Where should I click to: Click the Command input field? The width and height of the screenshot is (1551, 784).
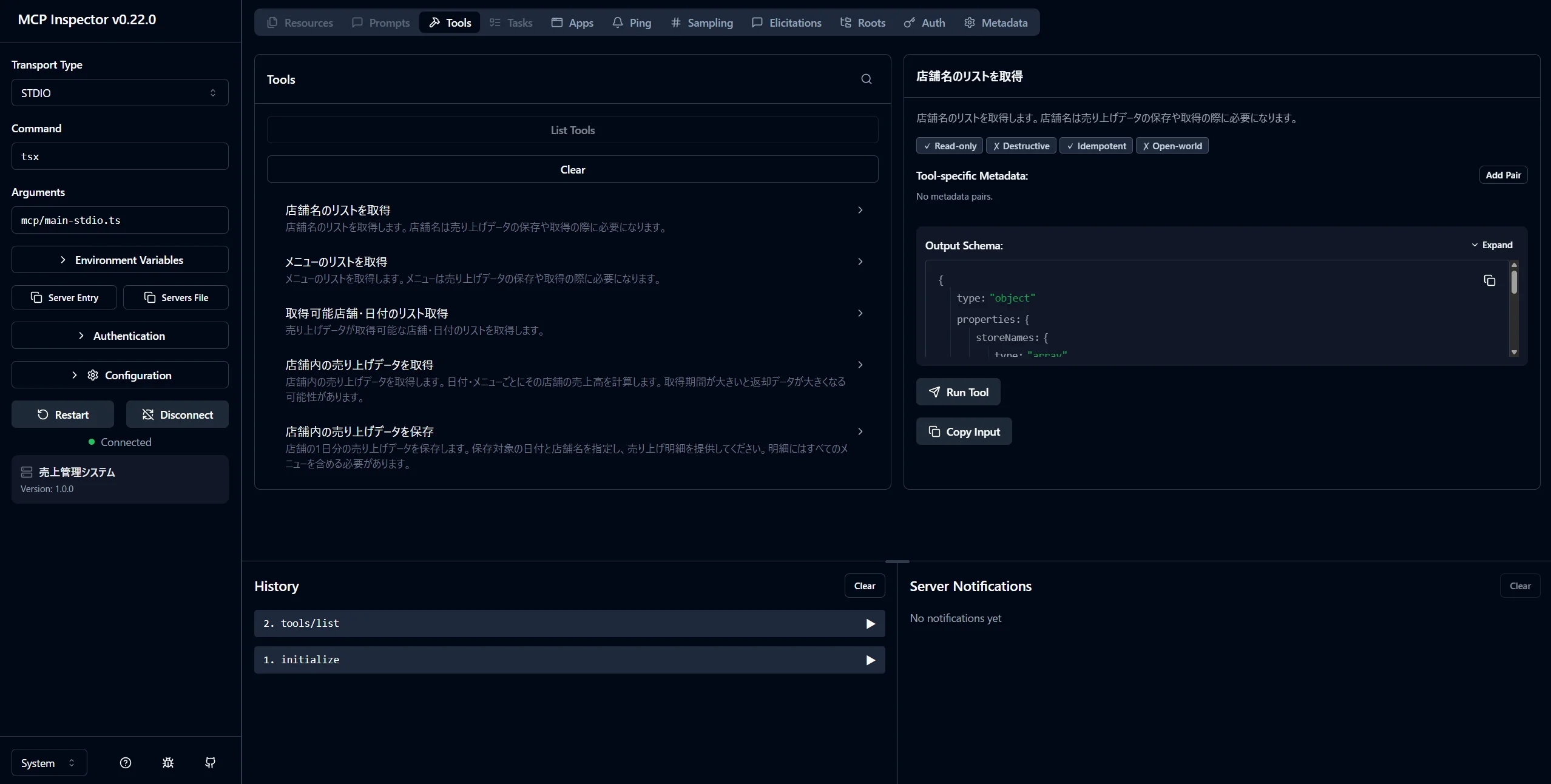click(x=120, y=157)
